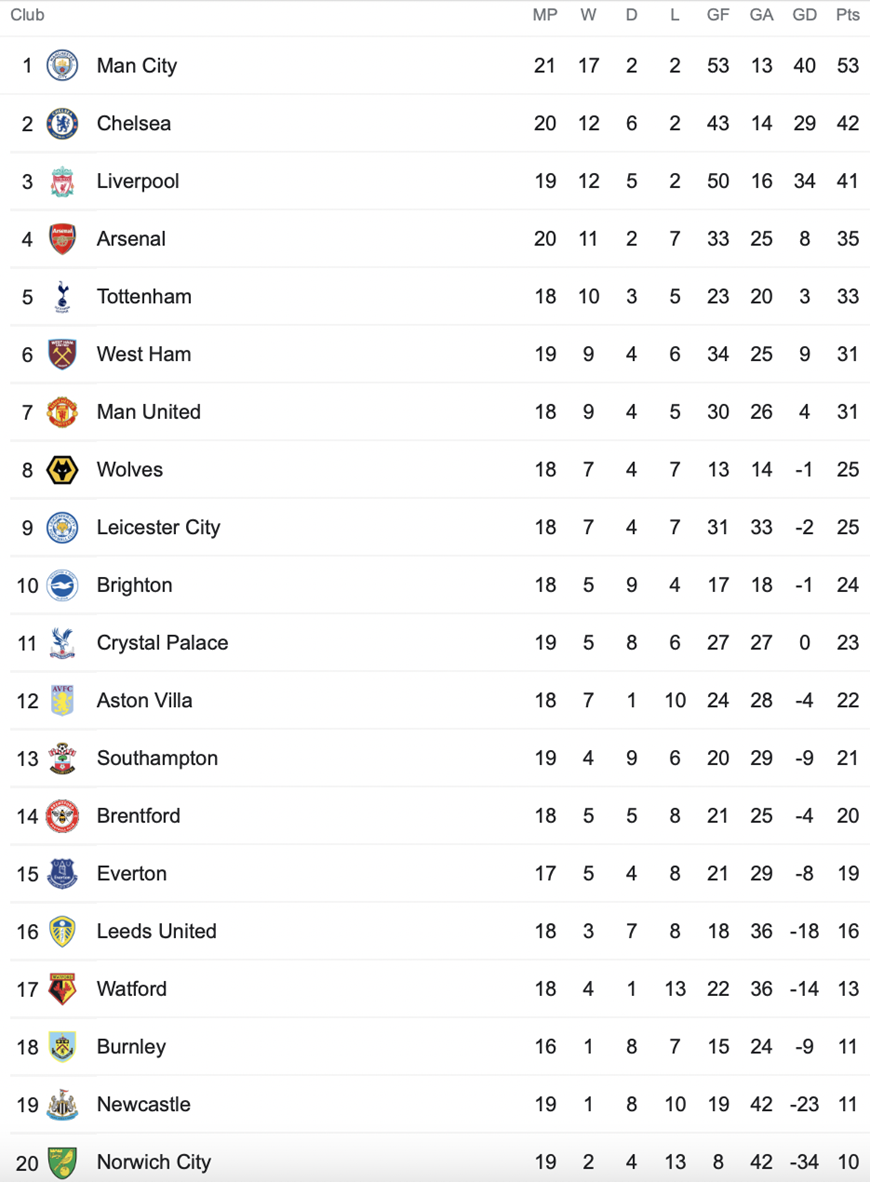Click the Newcastle club crest

click(x=63, y=1104)
